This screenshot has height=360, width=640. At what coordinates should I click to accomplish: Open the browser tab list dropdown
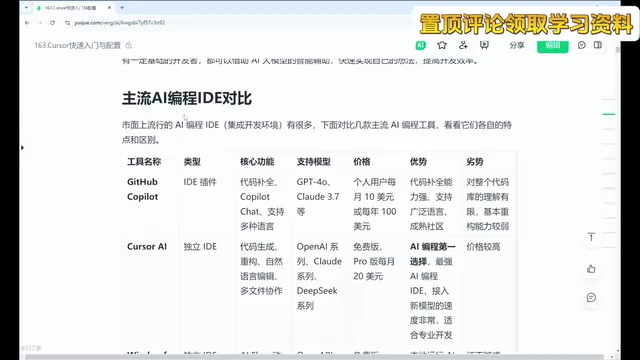pyautogui.click(x=26, y=8)
